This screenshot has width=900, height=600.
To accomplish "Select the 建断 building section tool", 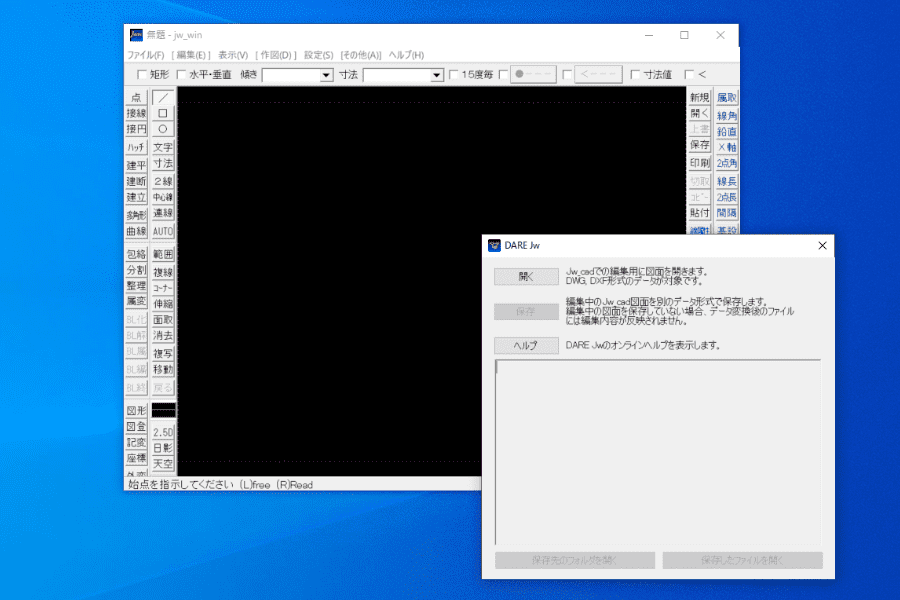I will click(x=136, y=181).
